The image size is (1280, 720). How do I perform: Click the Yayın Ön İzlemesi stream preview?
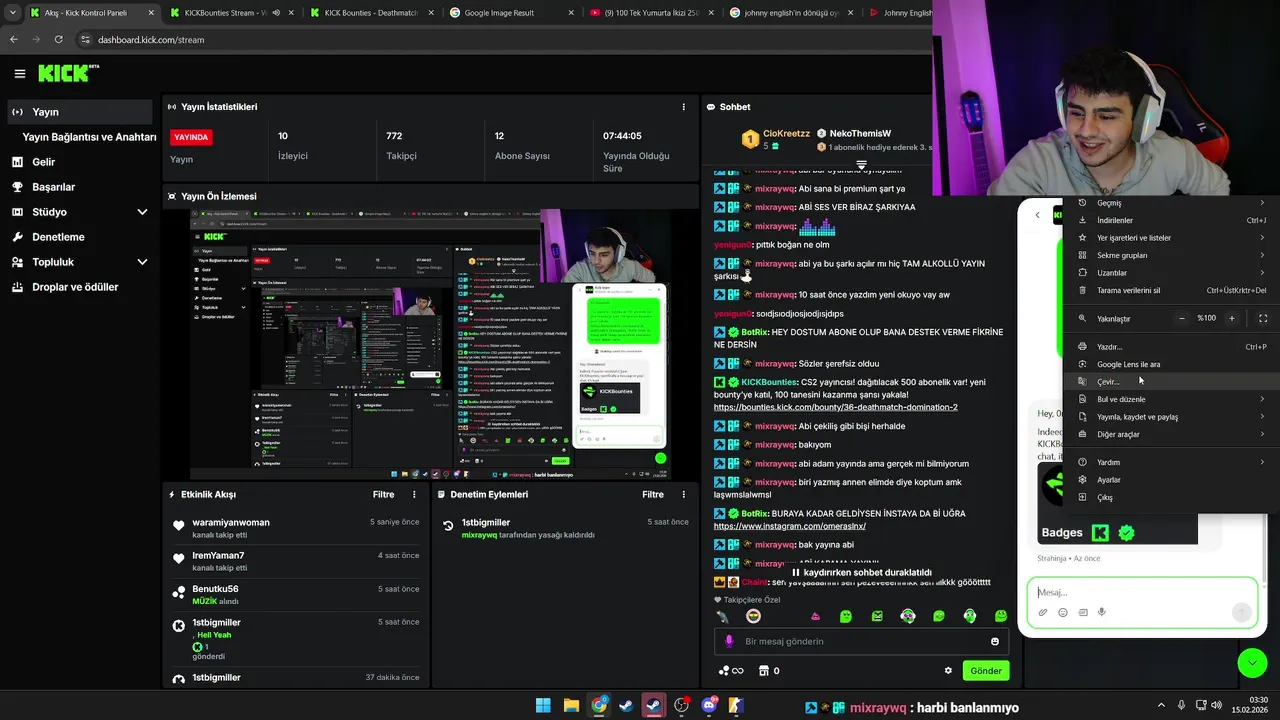click(x=430, y=344)
